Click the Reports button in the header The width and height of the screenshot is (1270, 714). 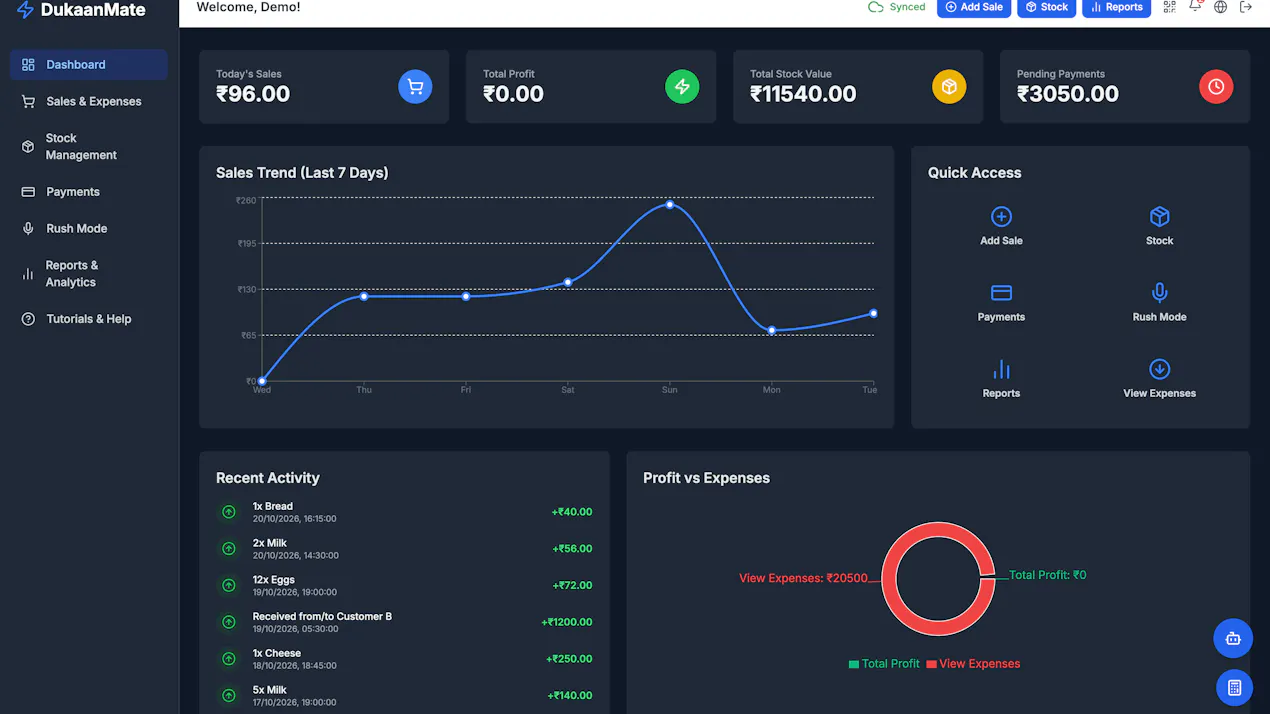(1116, 7)
